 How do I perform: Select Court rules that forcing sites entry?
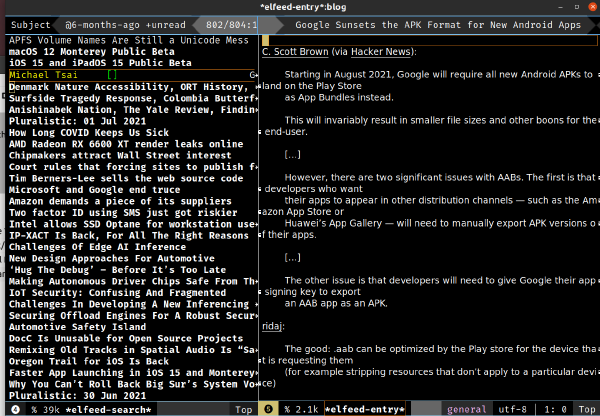pos(133,167)
